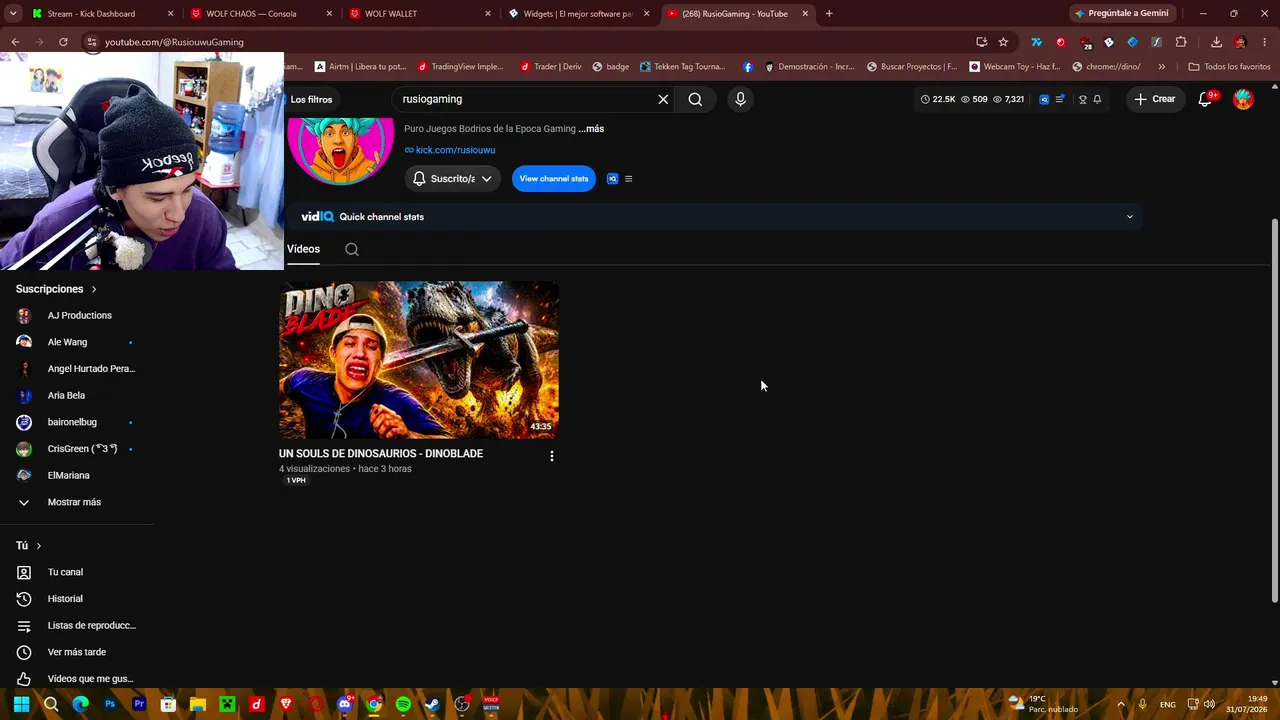Open TradingView bookmark
This screenshot has height=720, width=1280.
point(461,67)
